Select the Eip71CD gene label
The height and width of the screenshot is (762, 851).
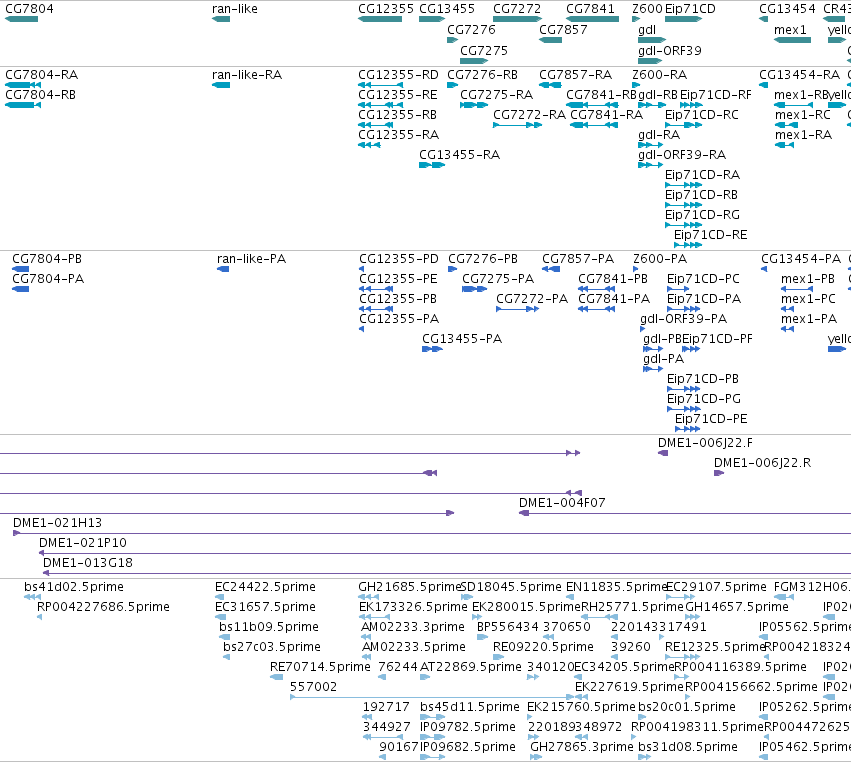[x=690, y=9]
